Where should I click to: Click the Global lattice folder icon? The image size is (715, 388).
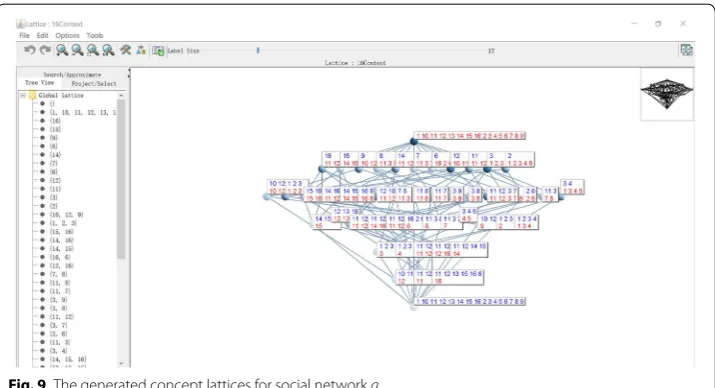point(32,95)
